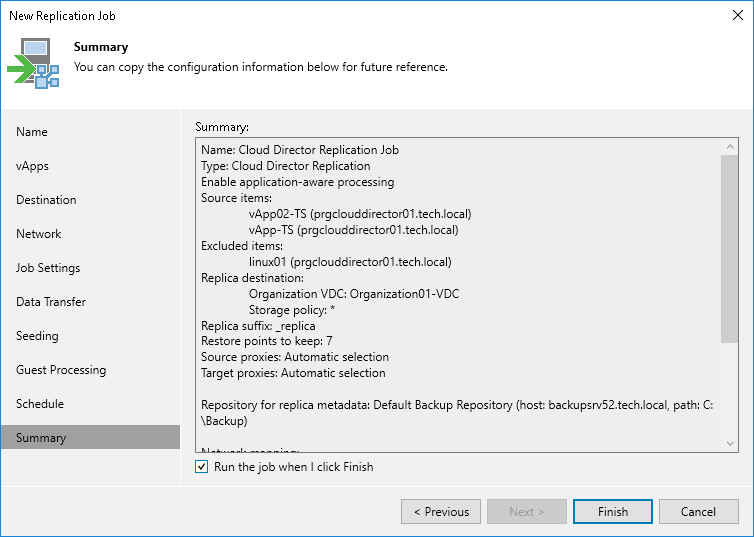Open the Job Settings step
This screenshot has height=537, width=754.
point(48,268)
